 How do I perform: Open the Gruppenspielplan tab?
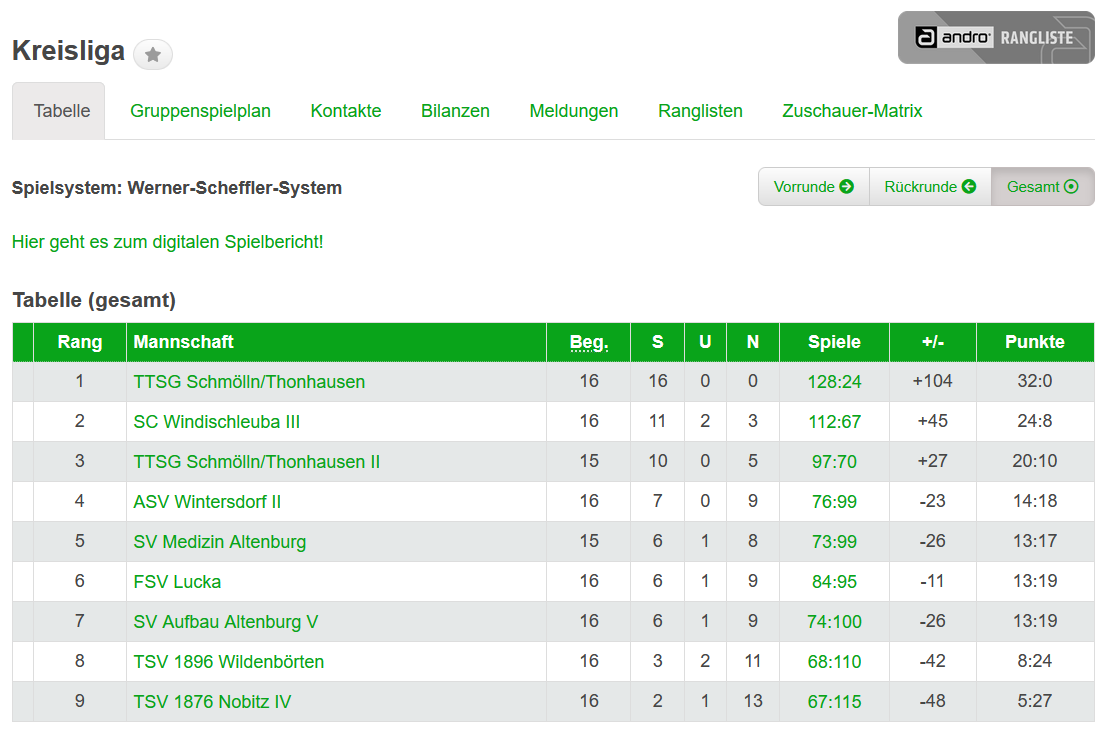(x=200, y=111)
